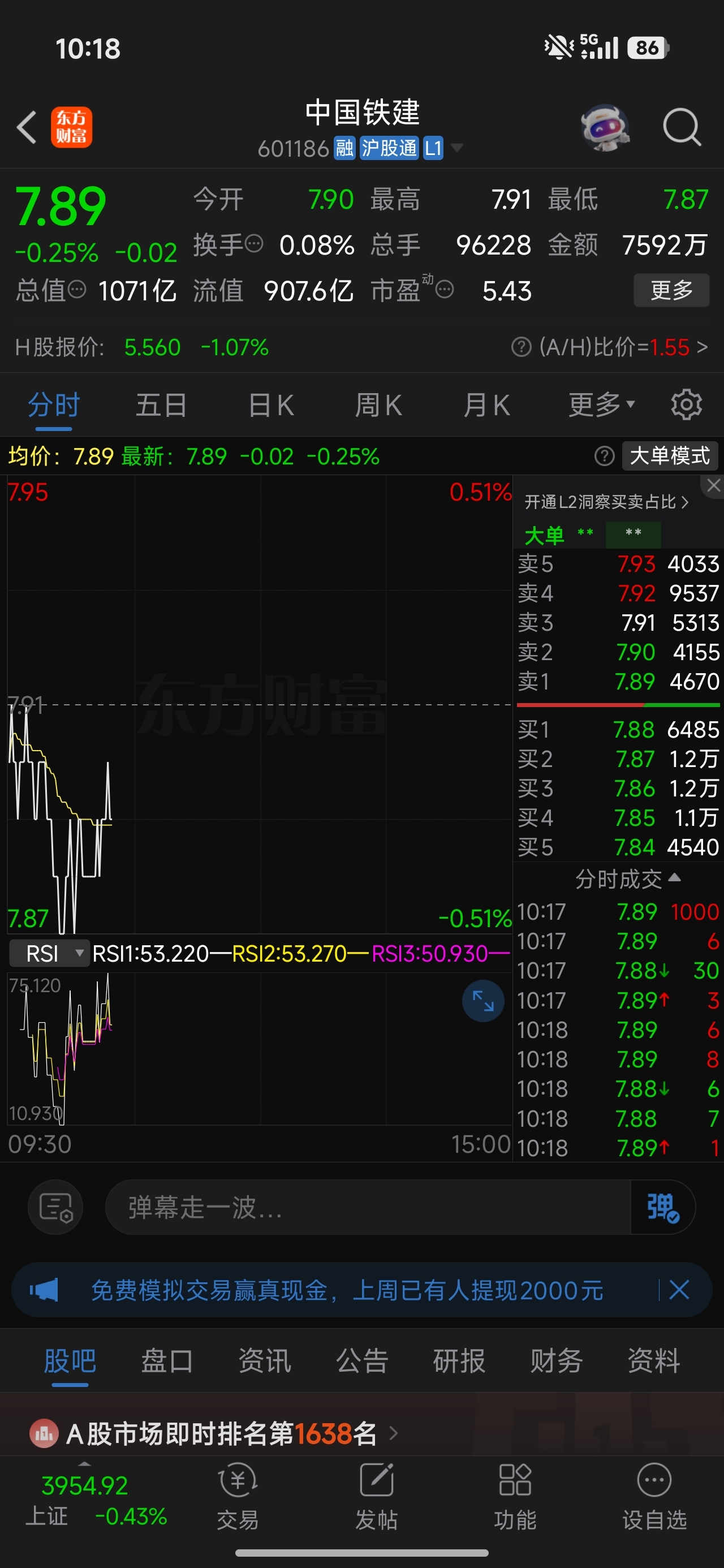Tap the 弹幕走一波 input field

pyautogui.click(x=368, y=1207)
